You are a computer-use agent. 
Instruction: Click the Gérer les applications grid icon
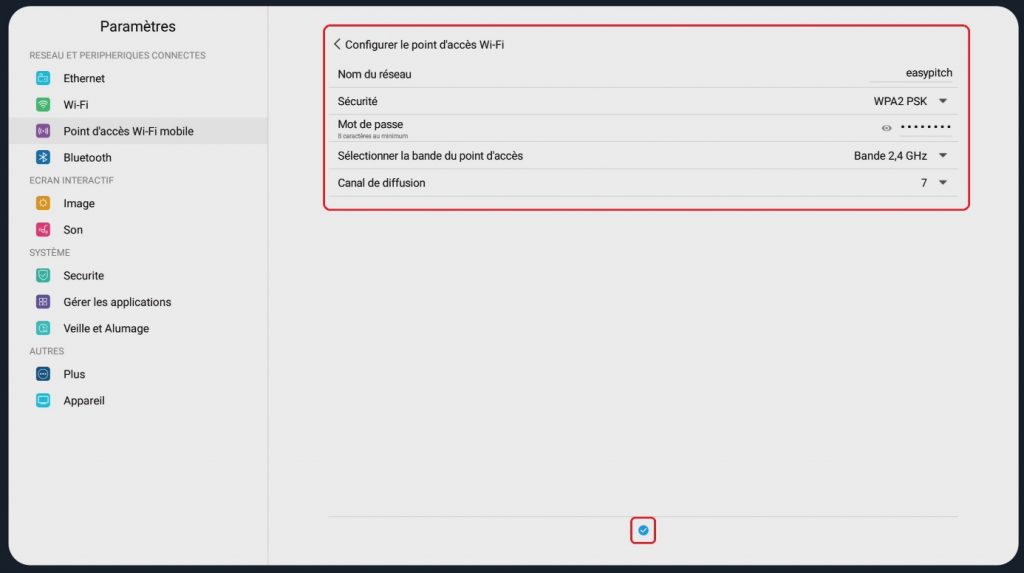click(43, 302)
